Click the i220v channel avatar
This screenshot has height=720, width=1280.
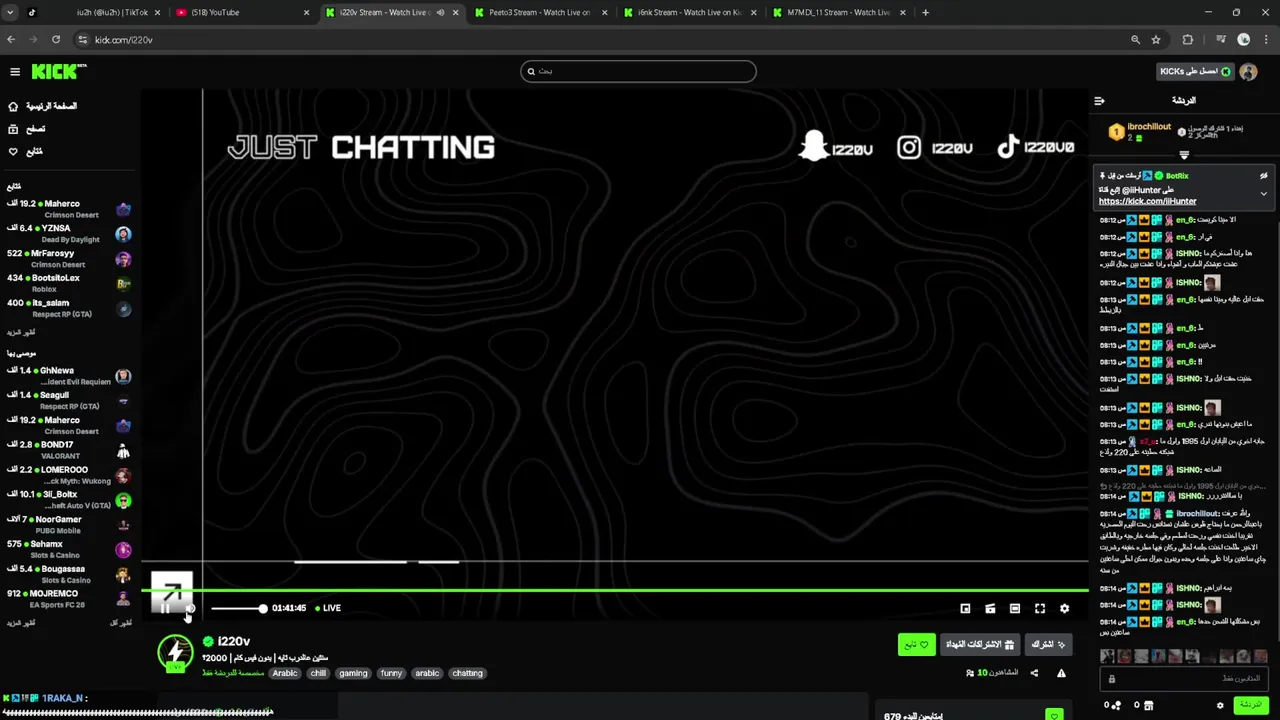[x=175, y=653]
